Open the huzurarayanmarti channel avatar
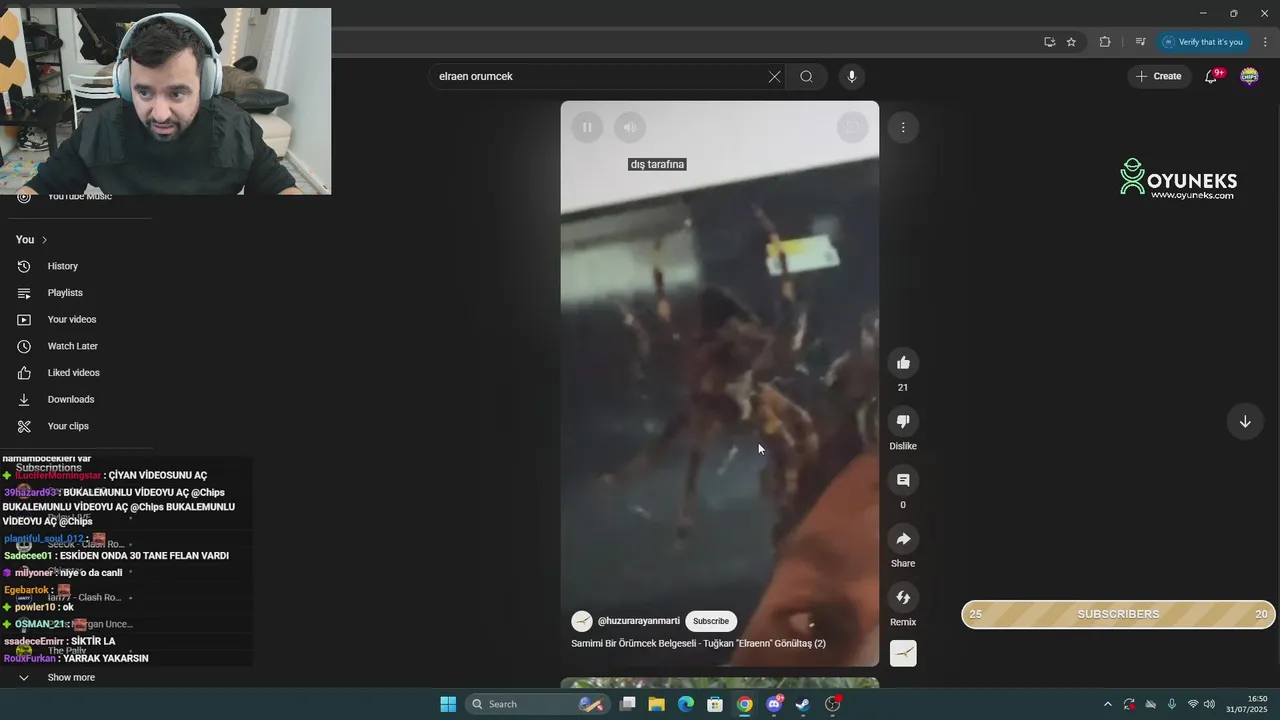Image resolution: width=1280 pixels, height=720 pixels. (x=582, y=621)
